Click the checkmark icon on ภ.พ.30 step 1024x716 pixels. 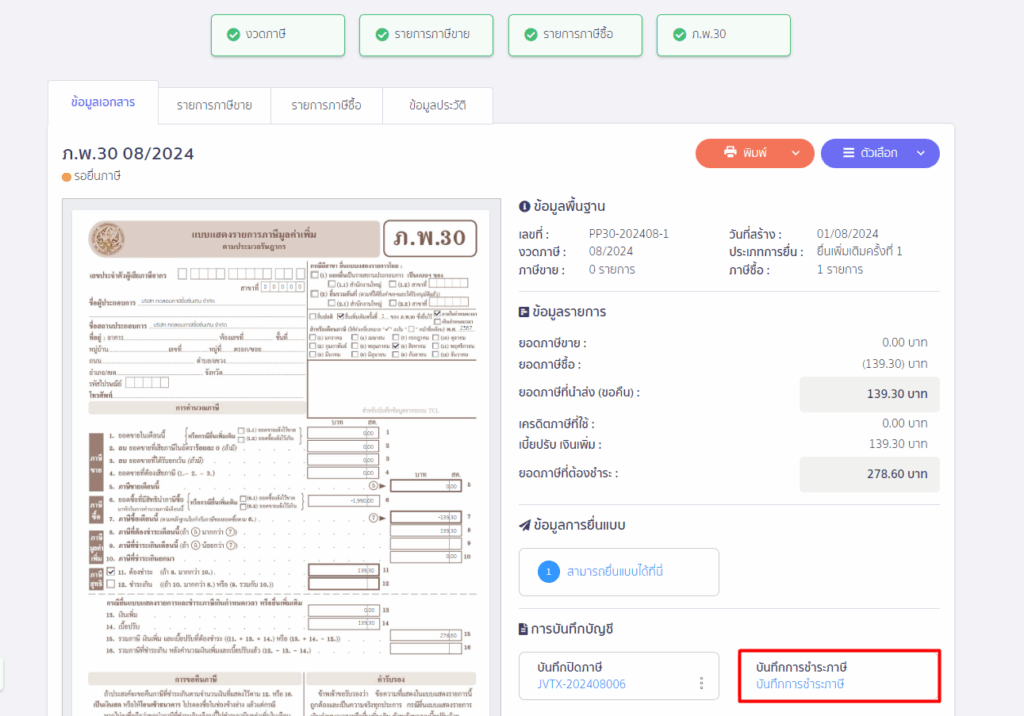(x=678, y=35)
